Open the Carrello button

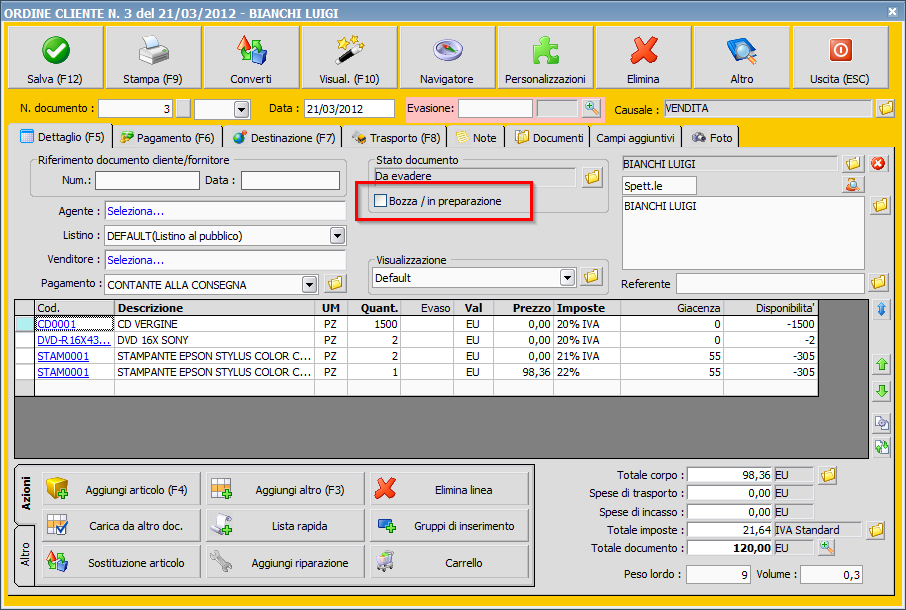tap(450, 562)
